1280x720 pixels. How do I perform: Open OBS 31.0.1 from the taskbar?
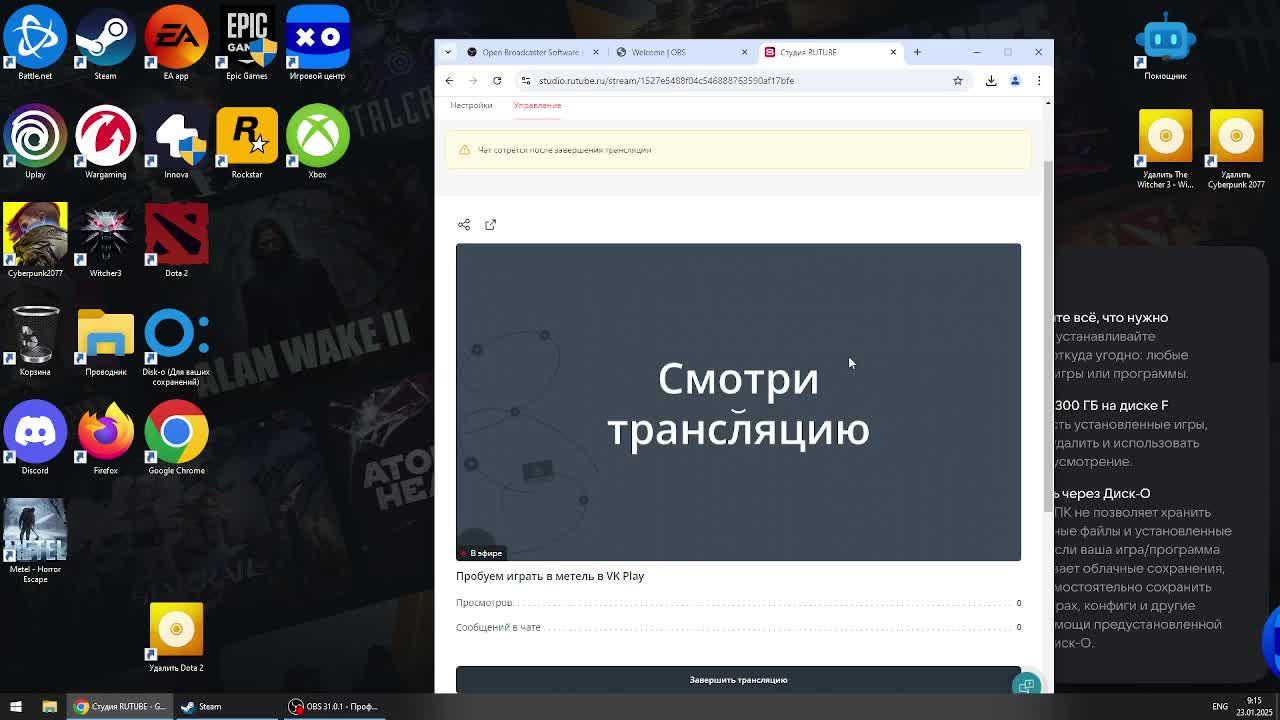(x=333, y=706)
